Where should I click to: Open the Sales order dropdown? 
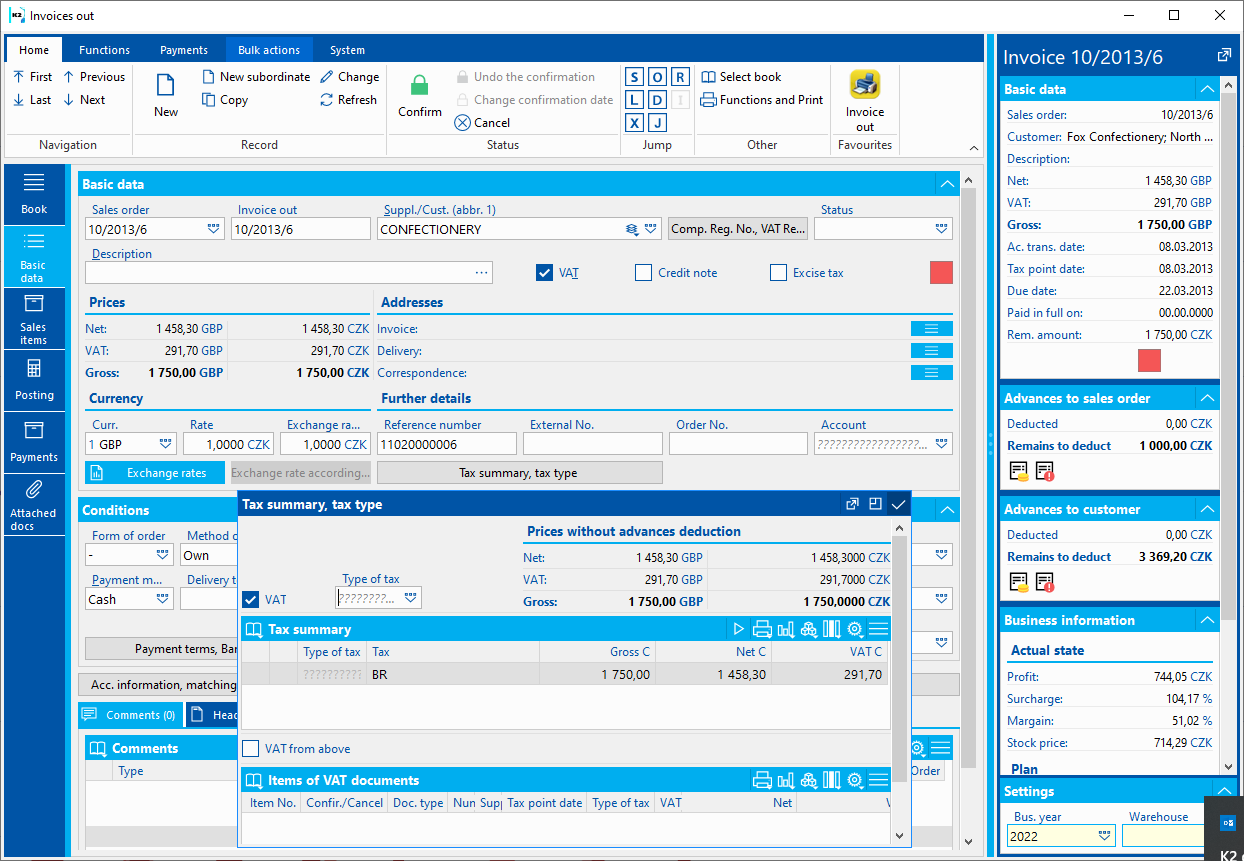[214, 229]
